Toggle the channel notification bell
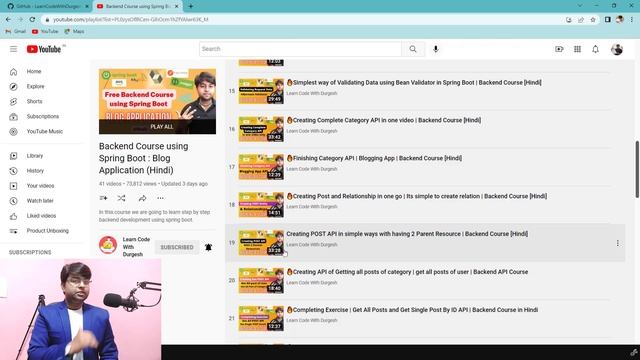This screenshot has width=640, height=360. tap(208, 247)
